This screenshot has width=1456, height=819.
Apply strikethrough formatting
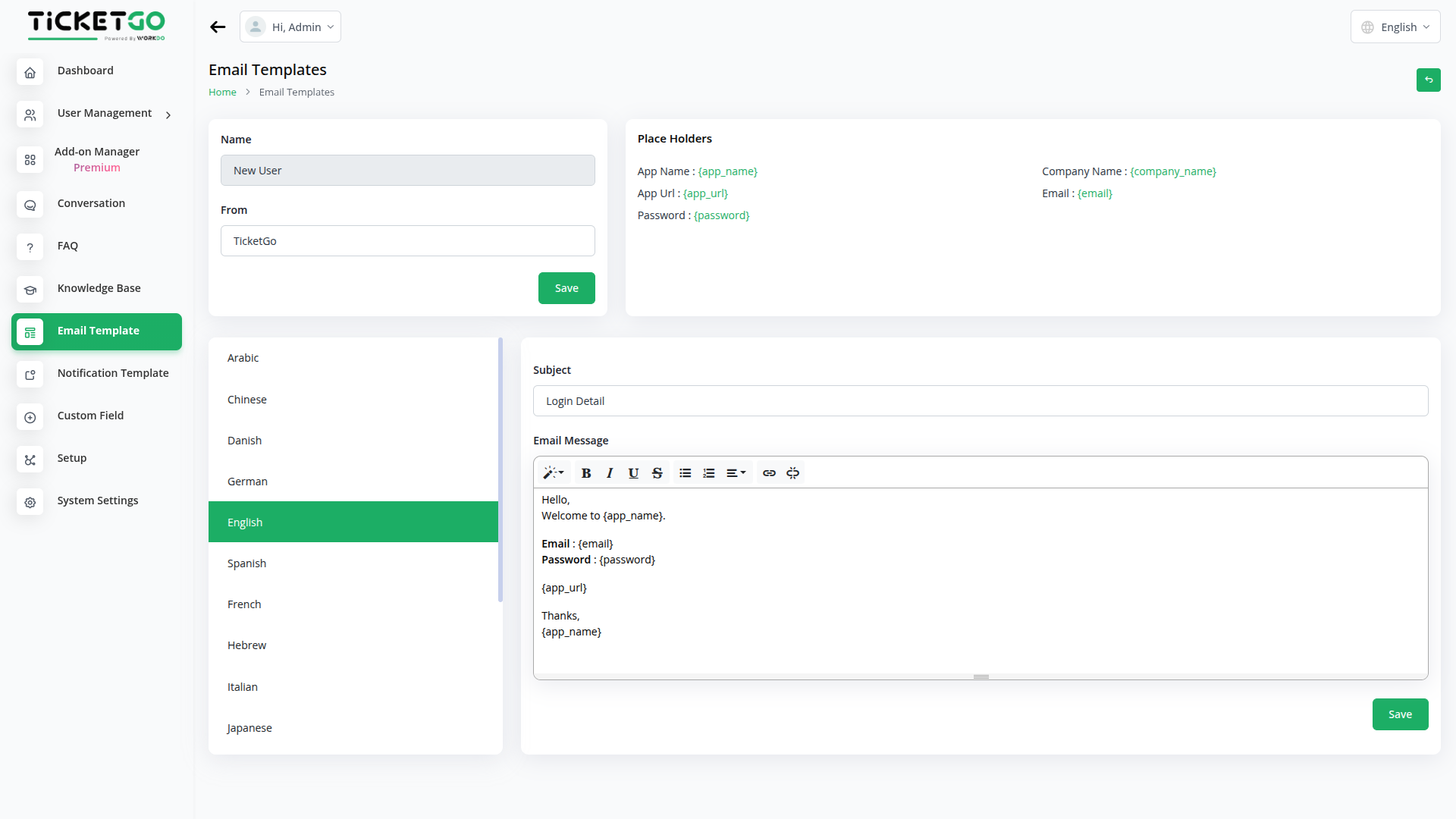657,473
